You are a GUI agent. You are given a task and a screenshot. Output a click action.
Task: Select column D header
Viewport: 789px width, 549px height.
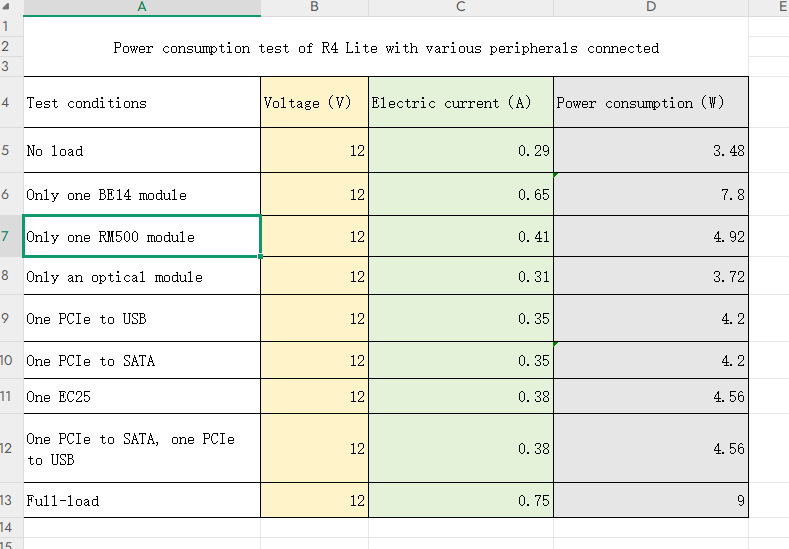(x=651, y=7)
